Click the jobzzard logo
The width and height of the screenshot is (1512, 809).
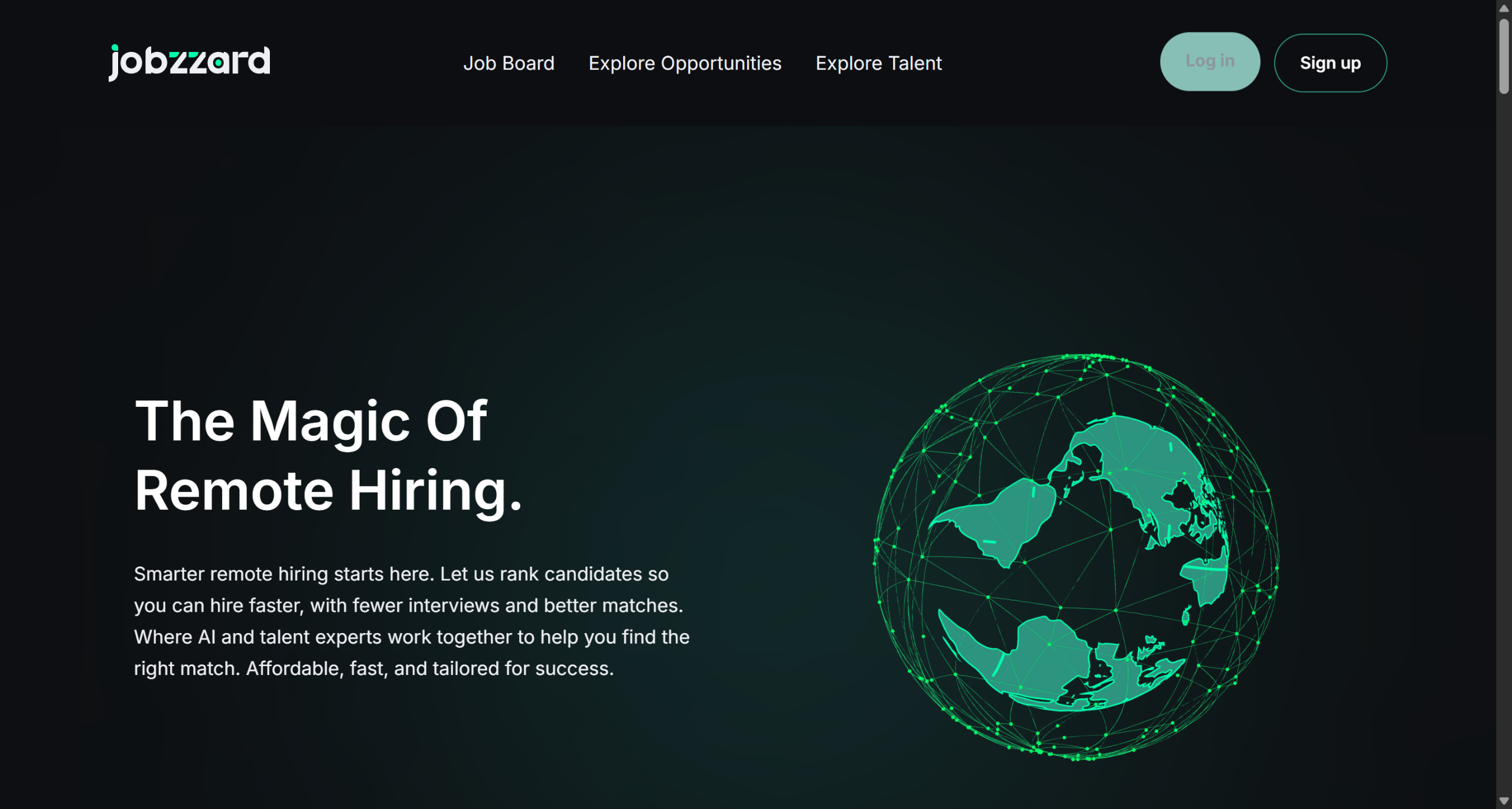pos(189,62)
